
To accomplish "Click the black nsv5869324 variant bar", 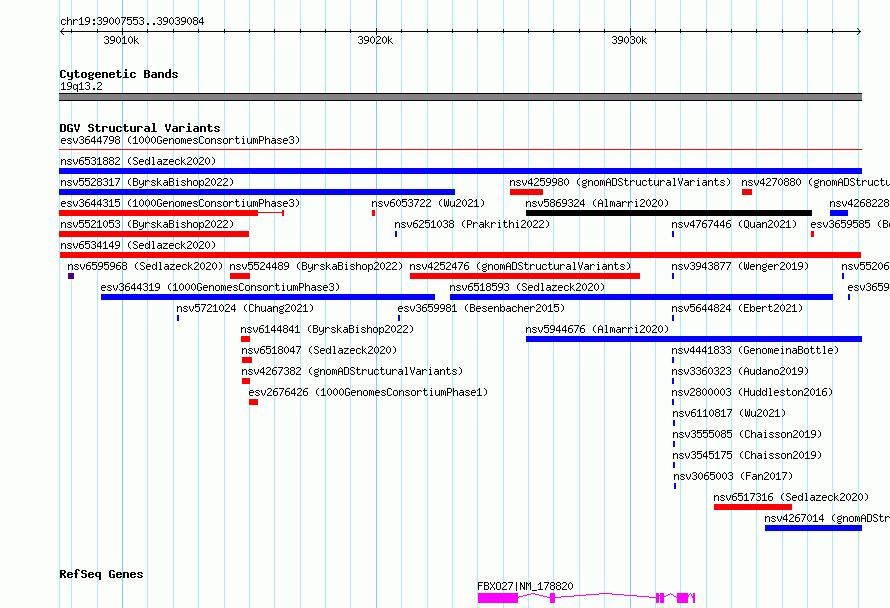I will coord(669,213).
